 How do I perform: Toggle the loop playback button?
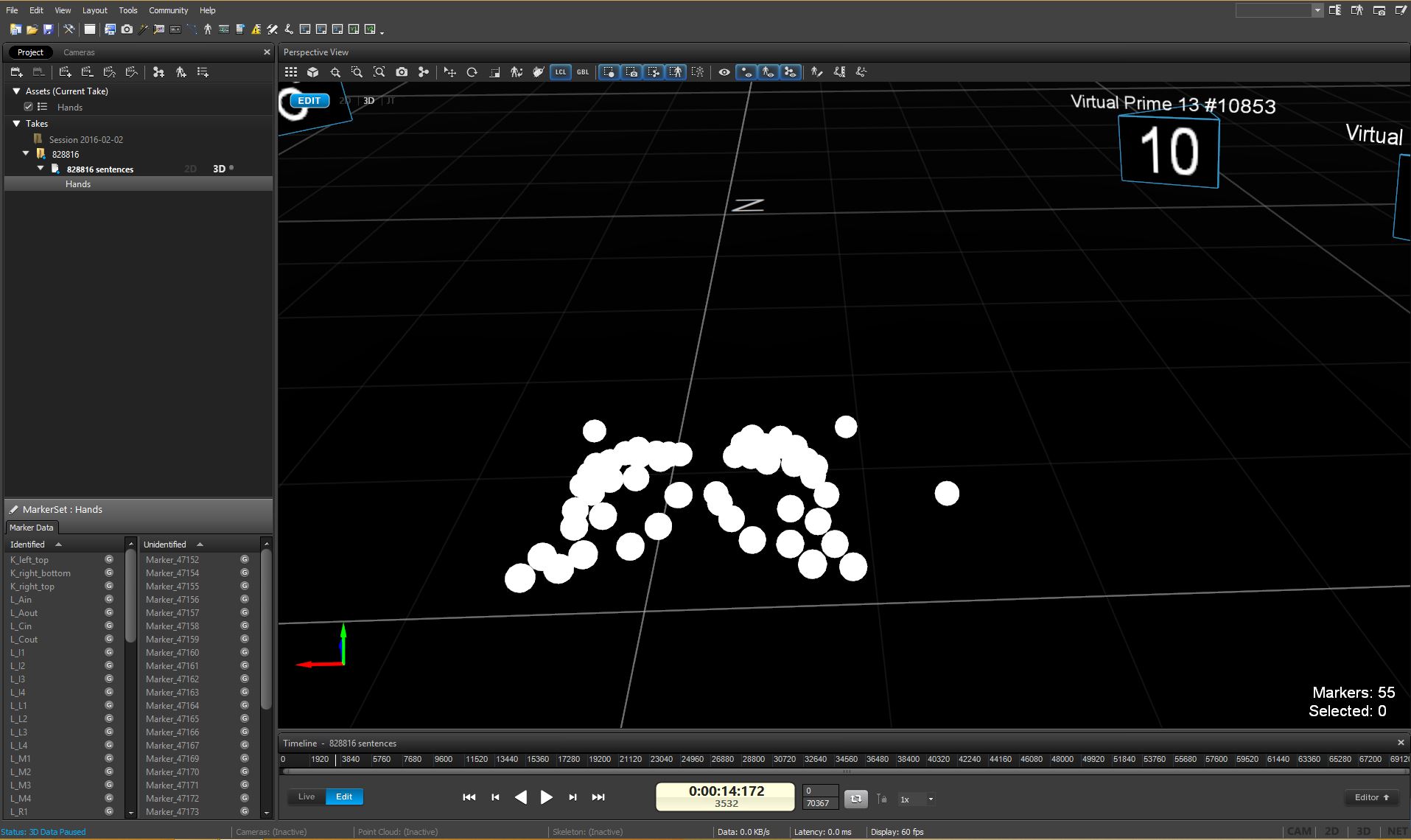[855, 799]
